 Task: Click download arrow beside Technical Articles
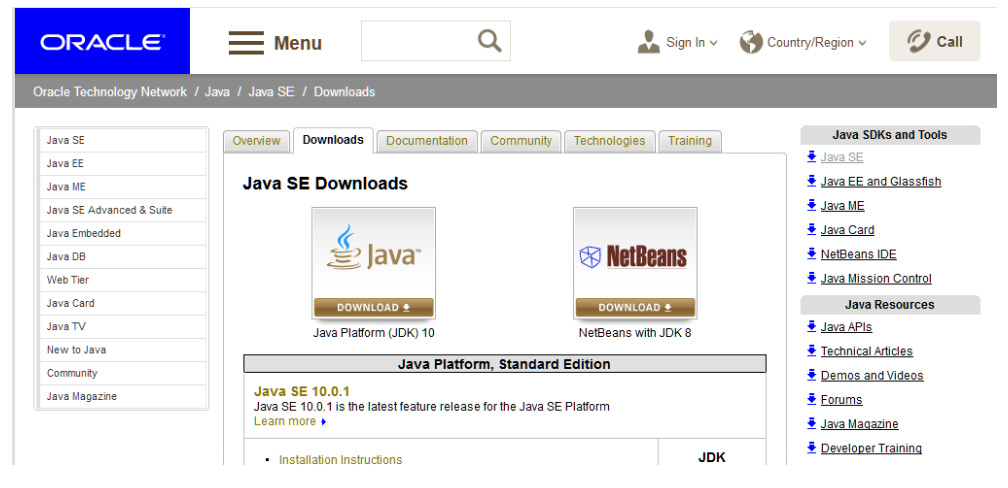pos(811,350)
